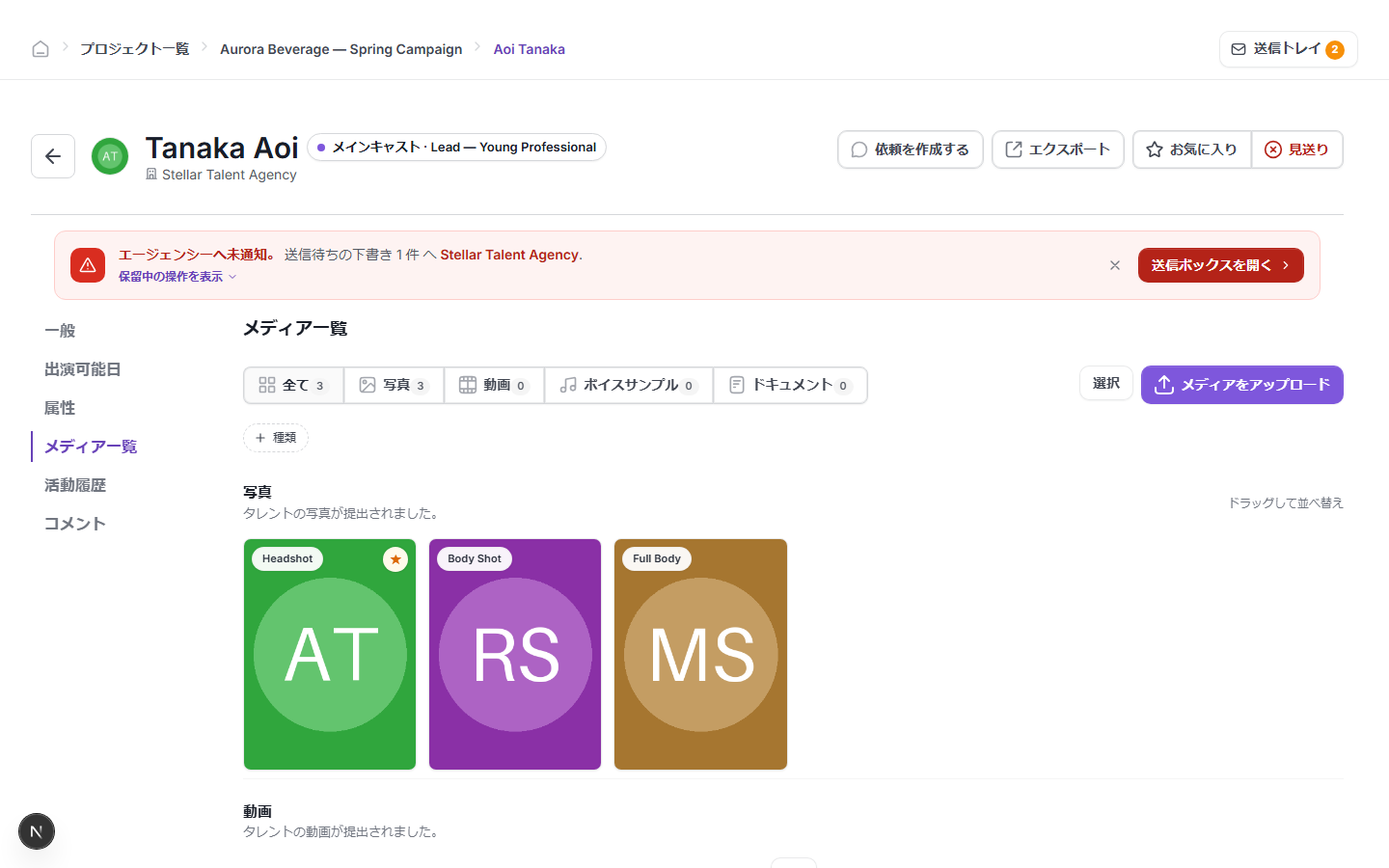The width and height of the screenshot is (1389, 868).
Task: Add to favorites with お気に入り
Action: click(1192, 149)
